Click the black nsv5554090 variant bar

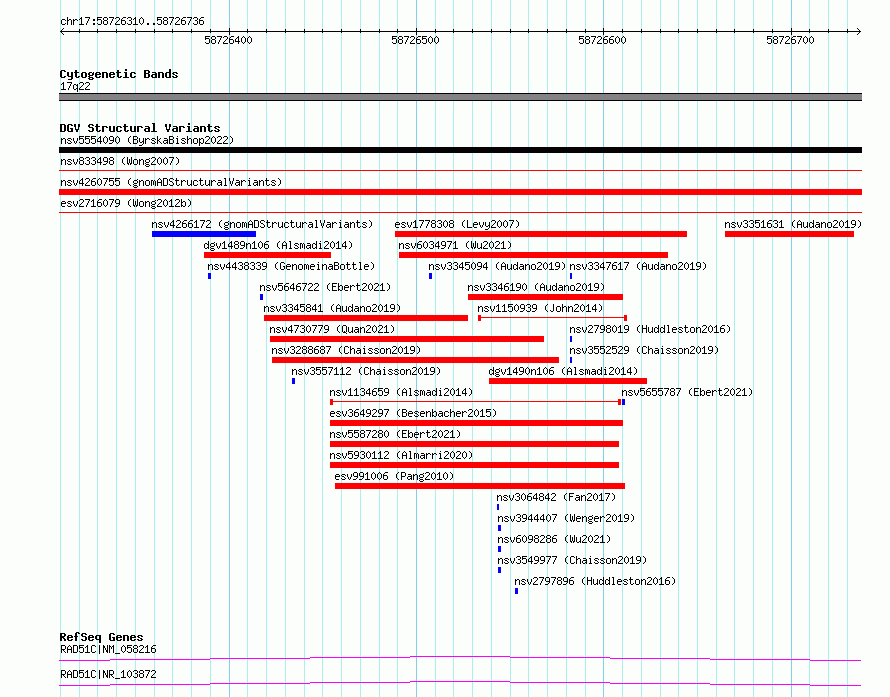coord(460,150)
